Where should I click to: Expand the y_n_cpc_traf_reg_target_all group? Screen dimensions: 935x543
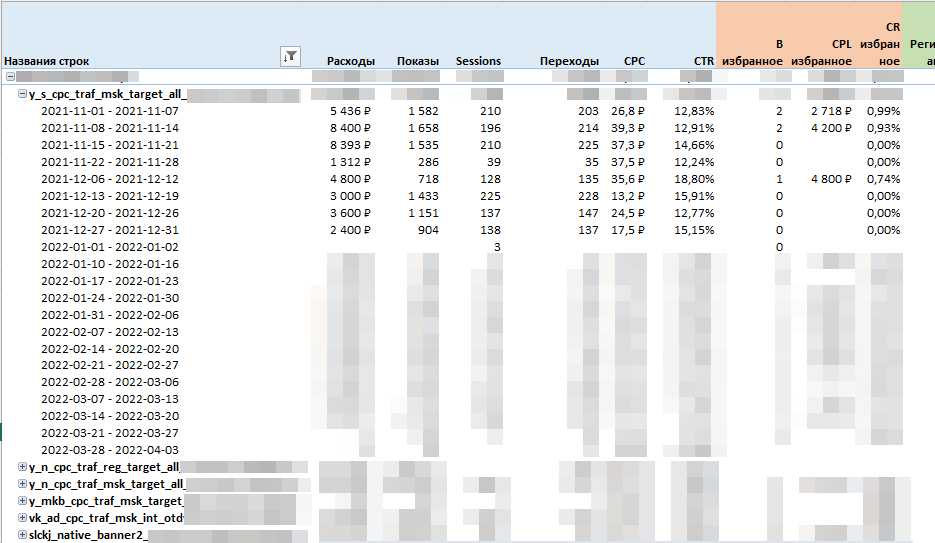coord(23,467)
